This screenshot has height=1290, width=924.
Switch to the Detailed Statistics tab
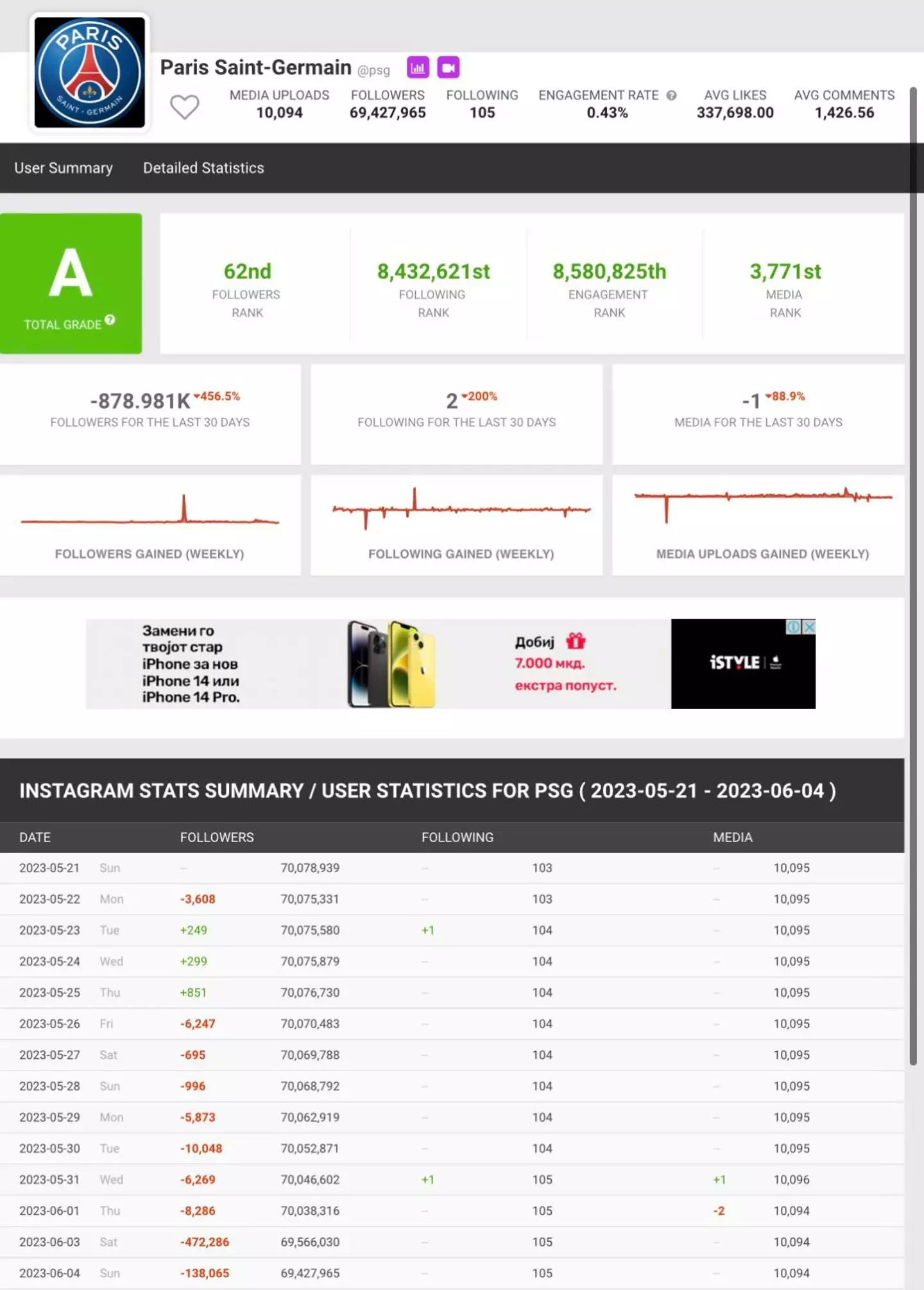(203, 168)
